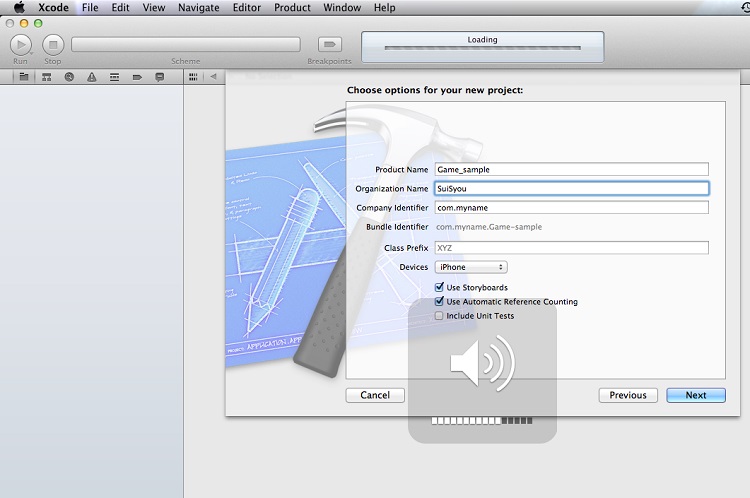The image size is (750, 498).
Task: Click the editor back arrow
Action: tap(213, 77)
